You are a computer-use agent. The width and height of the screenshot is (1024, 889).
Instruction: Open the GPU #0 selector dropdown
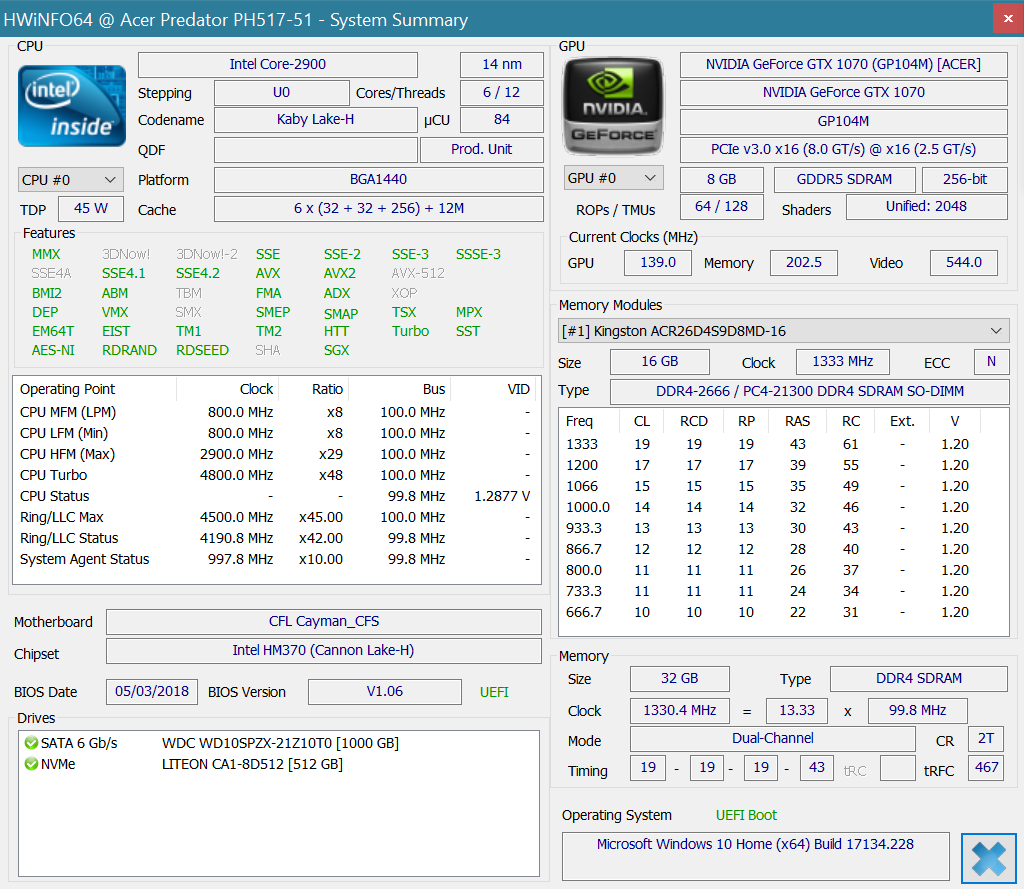point(614,178)
